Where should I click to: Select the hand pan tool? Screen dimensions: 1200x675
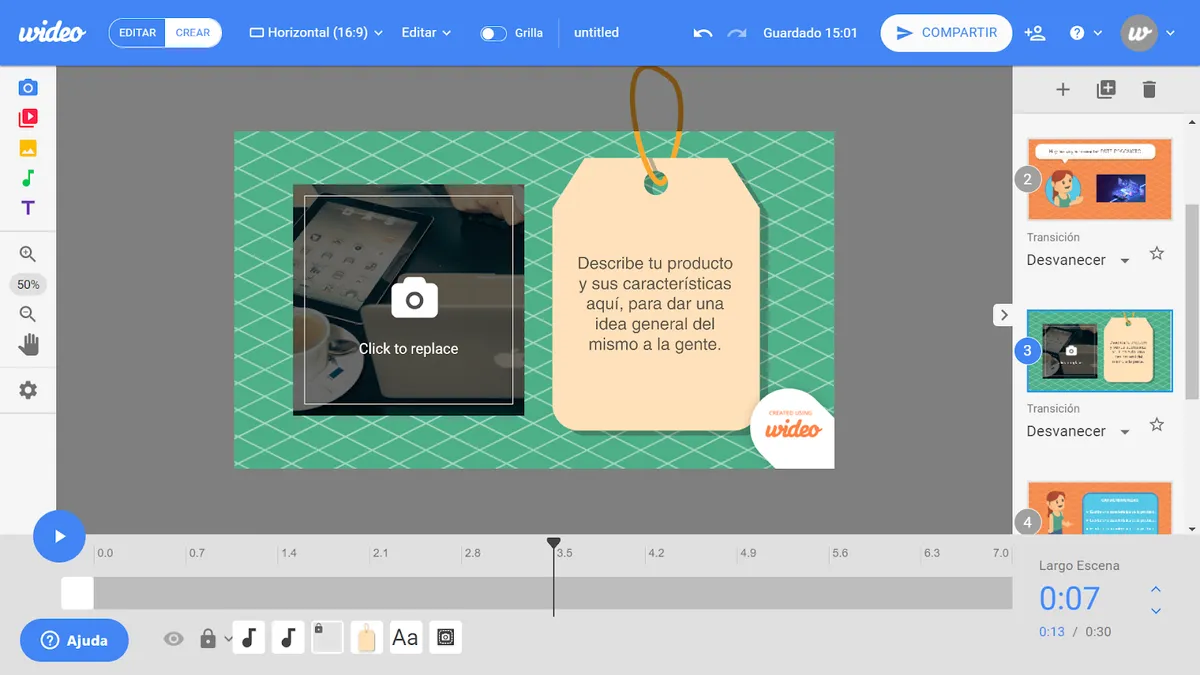[x=28, y=345]
